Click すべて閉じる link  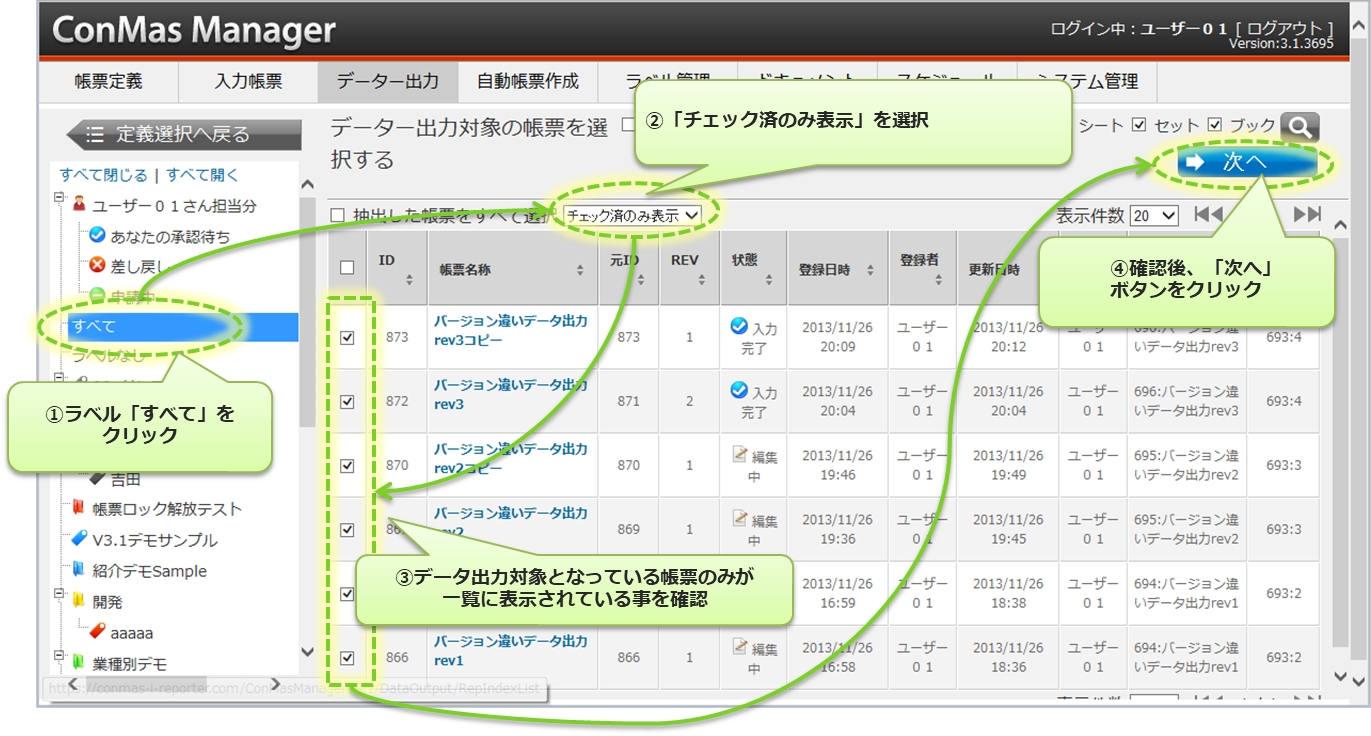pyautogui.click(x=103, y=175)
